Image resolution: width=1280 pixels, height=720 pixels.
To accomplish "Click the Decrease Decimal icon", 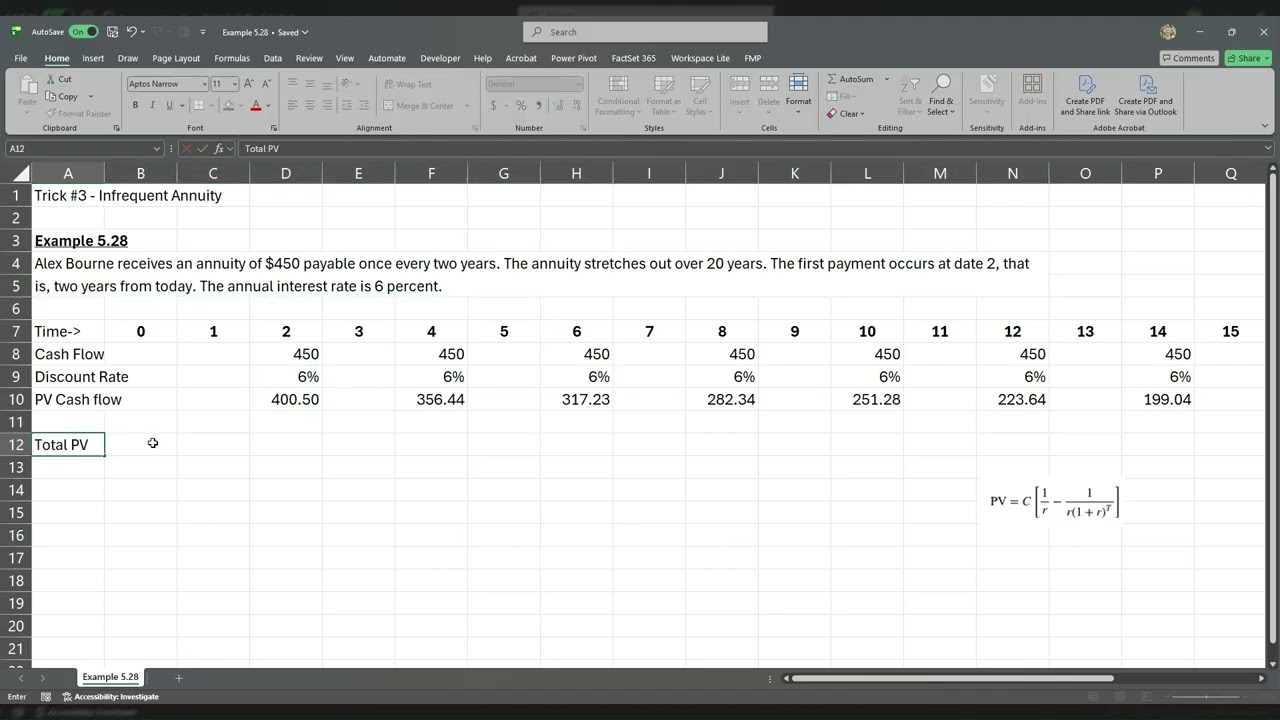I will [574, 105].
